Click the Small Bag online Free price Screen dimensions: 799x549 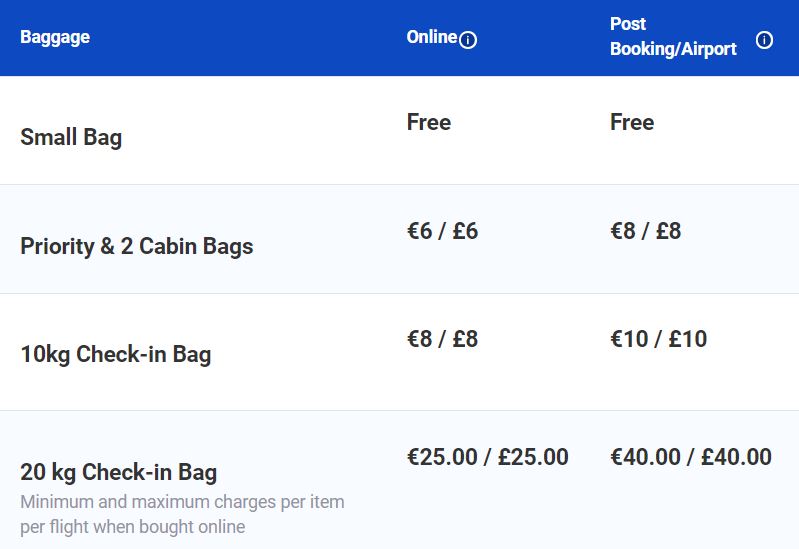coord(429,122)
